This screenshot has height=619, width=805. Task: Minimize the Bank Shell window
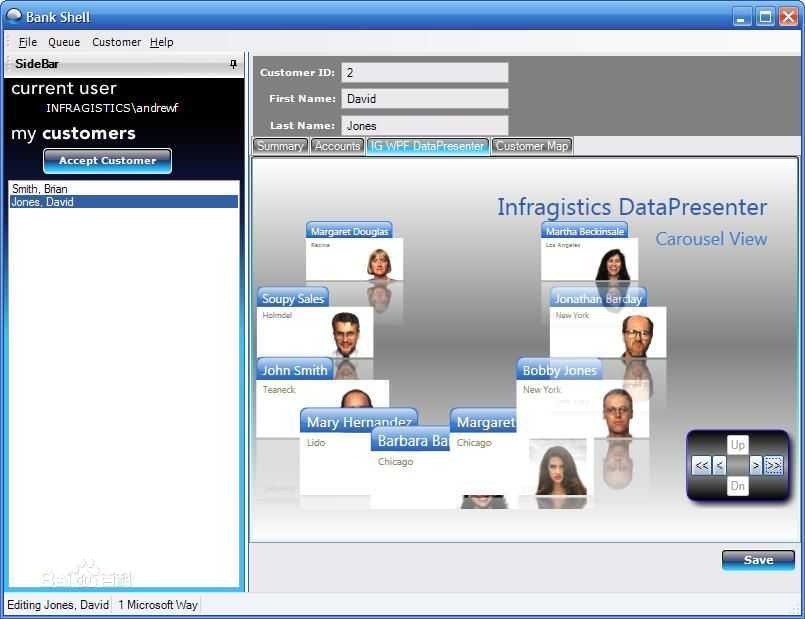point(740,17)
